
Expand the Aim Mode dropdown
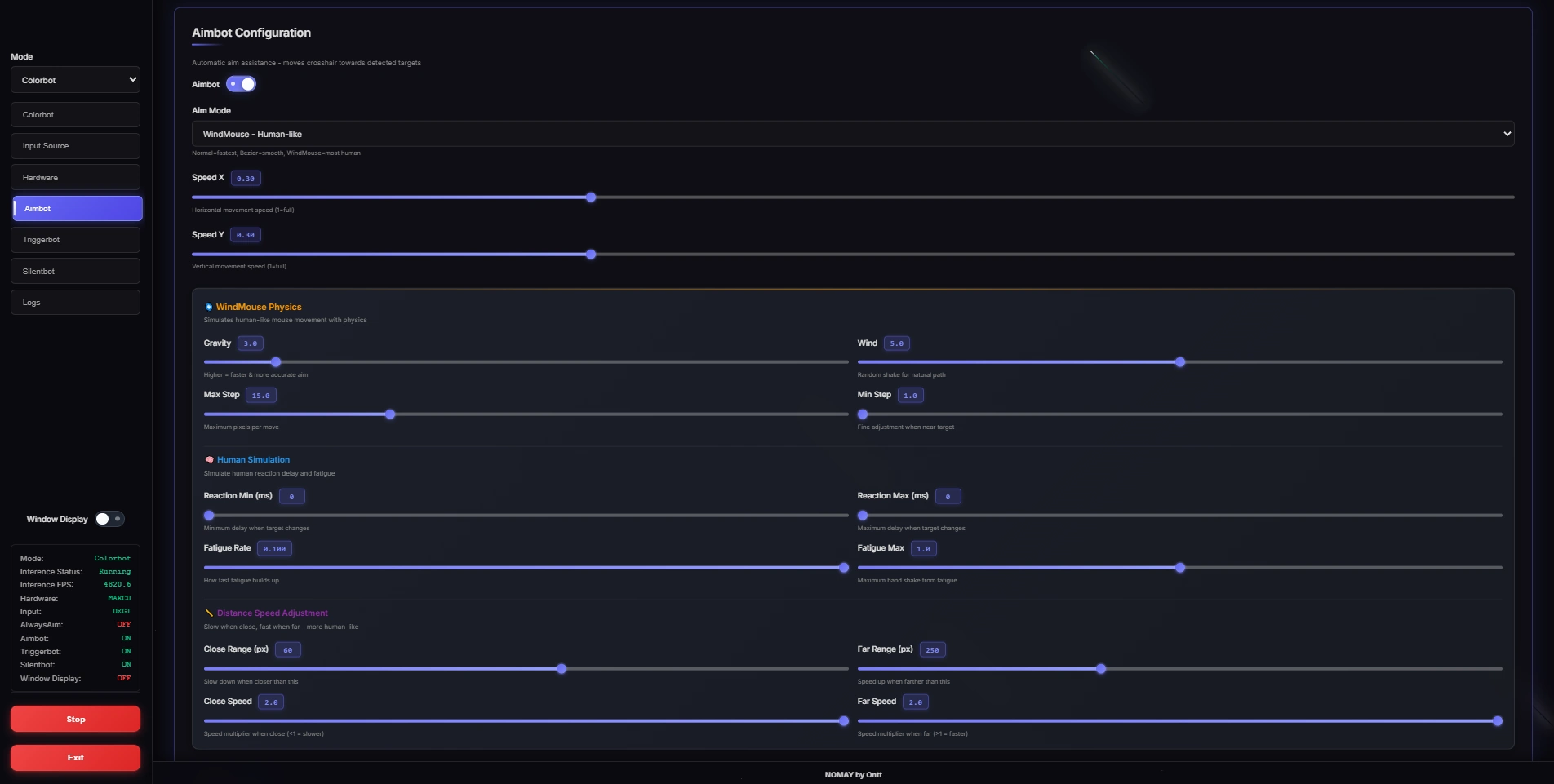(852, 134)
